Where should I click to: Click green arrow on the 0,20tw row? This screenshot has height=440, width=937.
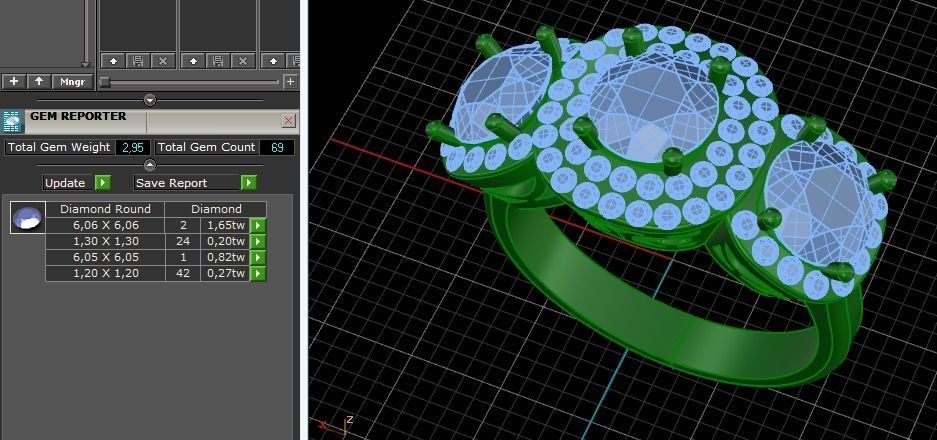point(258,242)
